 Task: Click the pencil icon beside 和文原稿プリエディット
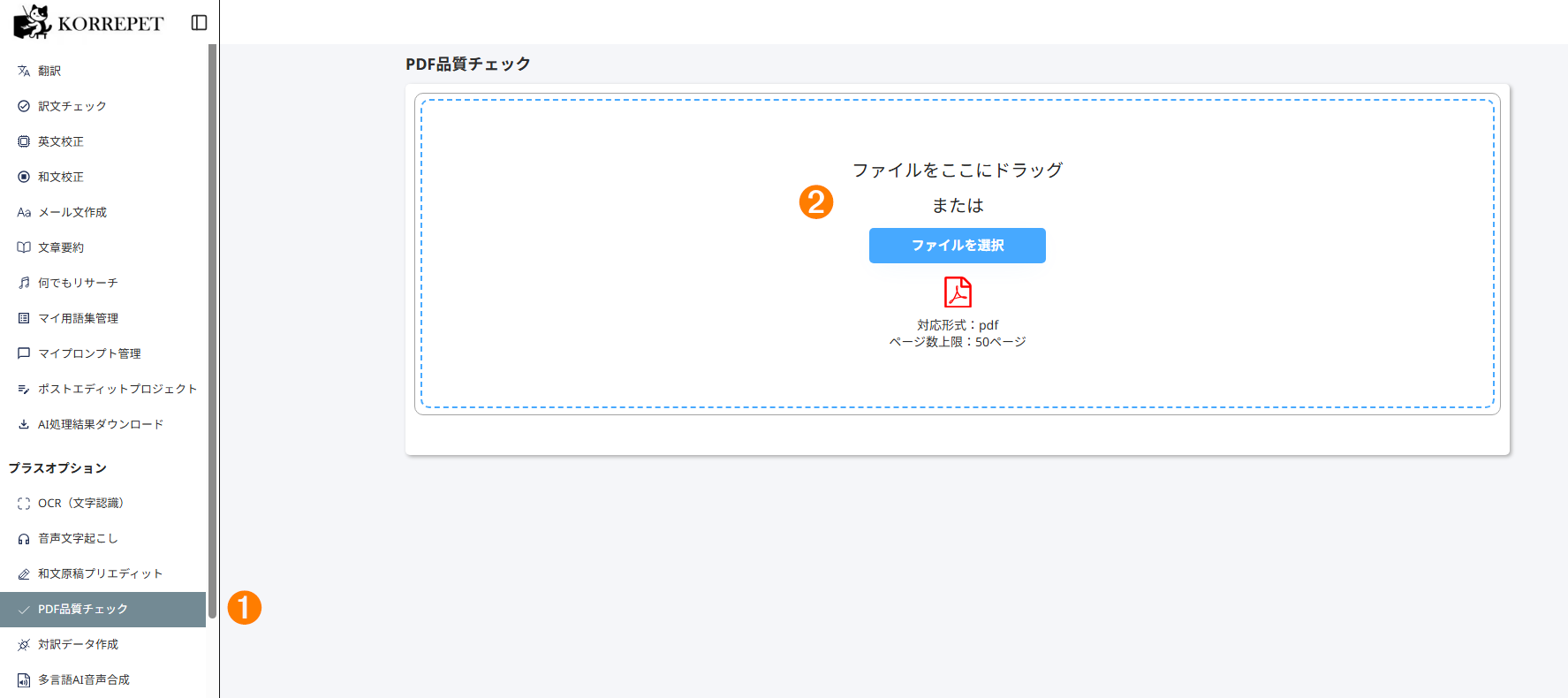(24, 574)
